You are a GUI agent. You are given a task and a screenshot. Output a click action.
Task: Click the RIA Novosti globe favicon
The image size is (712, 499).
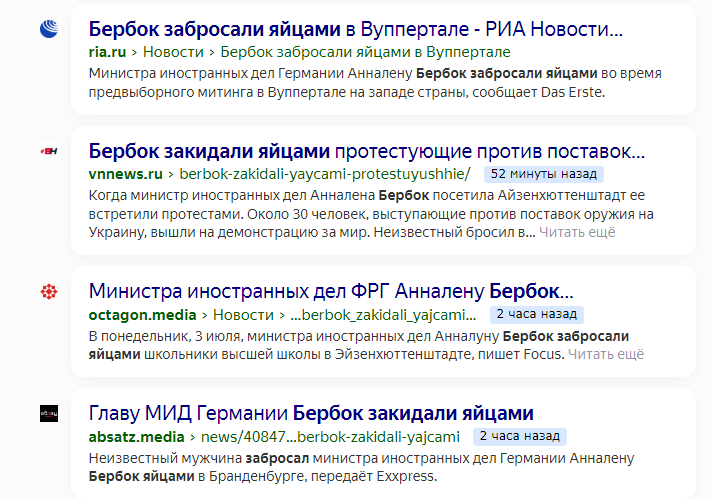pyautogui.click(x=49, y=29)
